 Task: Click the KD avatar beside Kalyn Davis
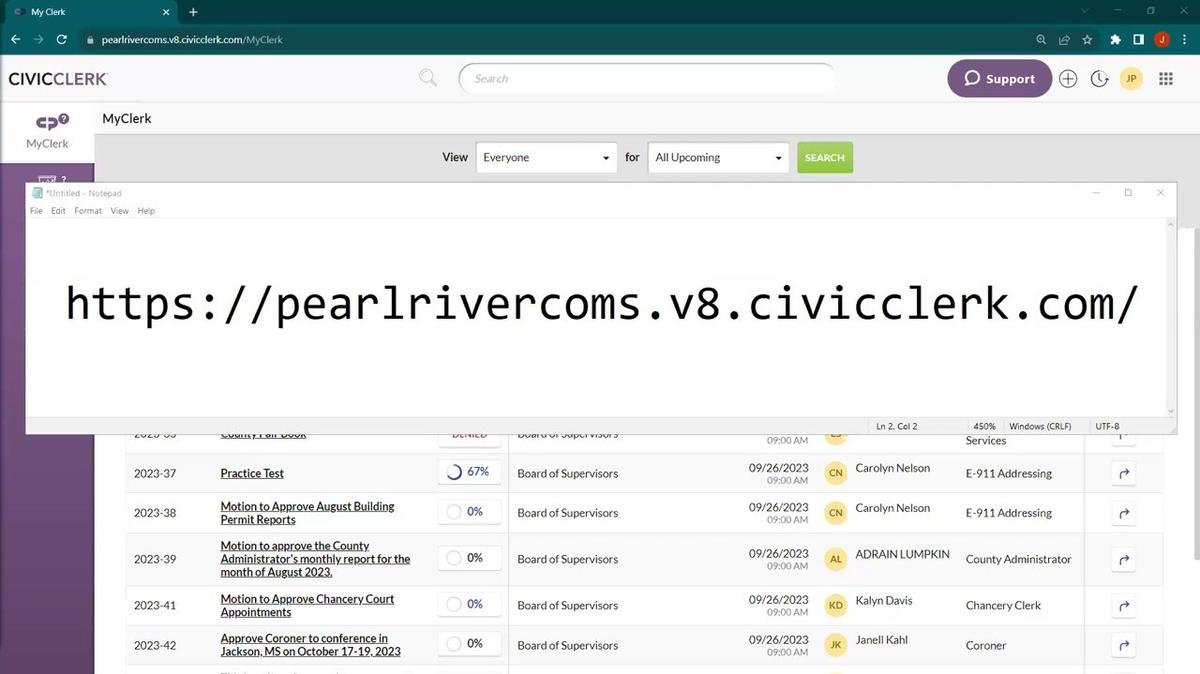836,605
